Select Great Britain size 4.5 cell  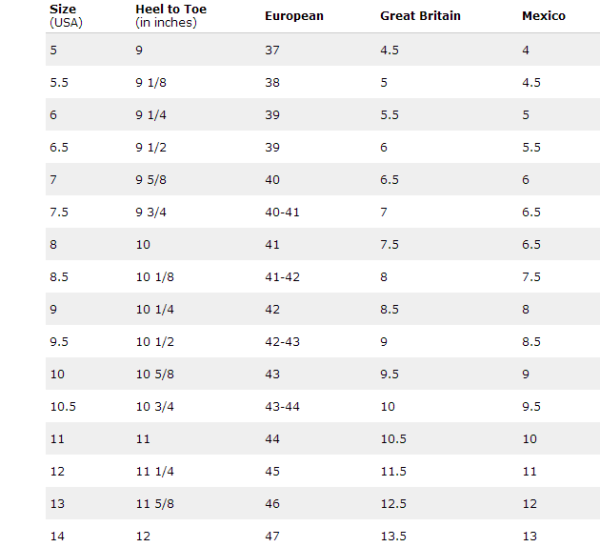point(389,50)
